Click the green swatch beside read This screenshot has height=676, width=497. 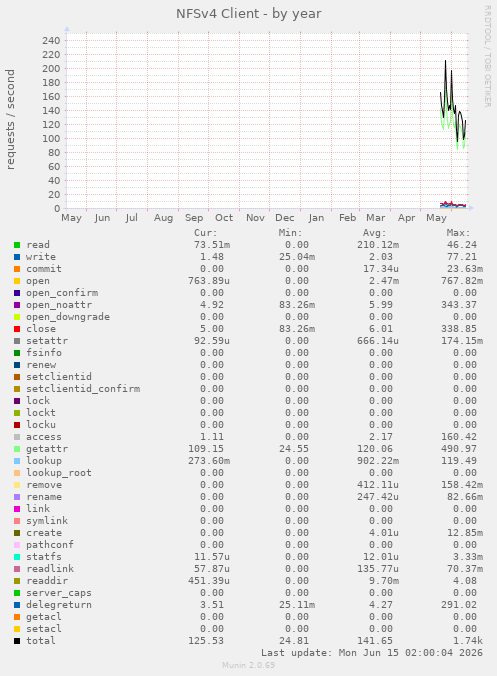click(17, 245)
